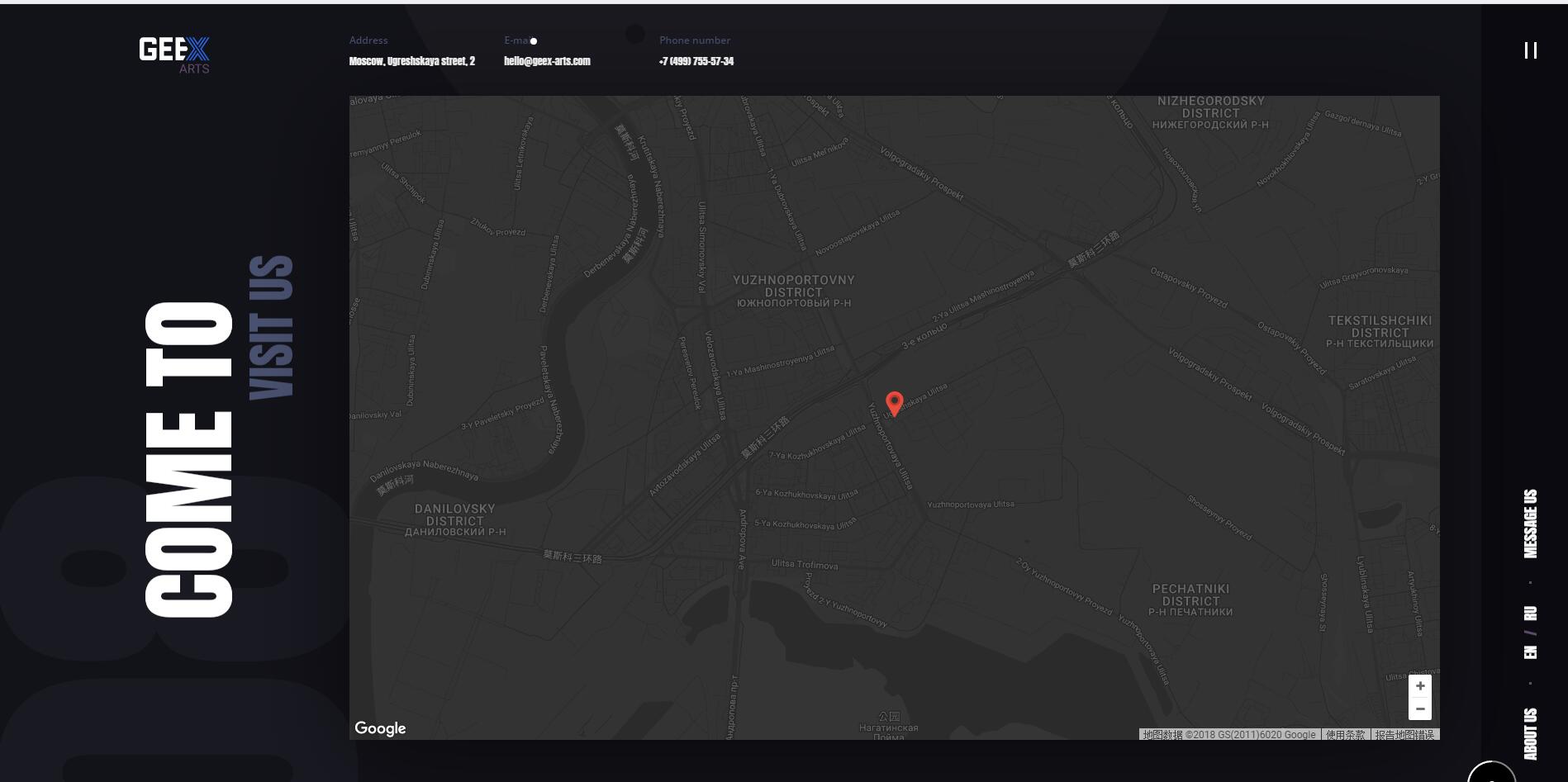
Task: Click the red location pin on map
Action: point(894,403)
